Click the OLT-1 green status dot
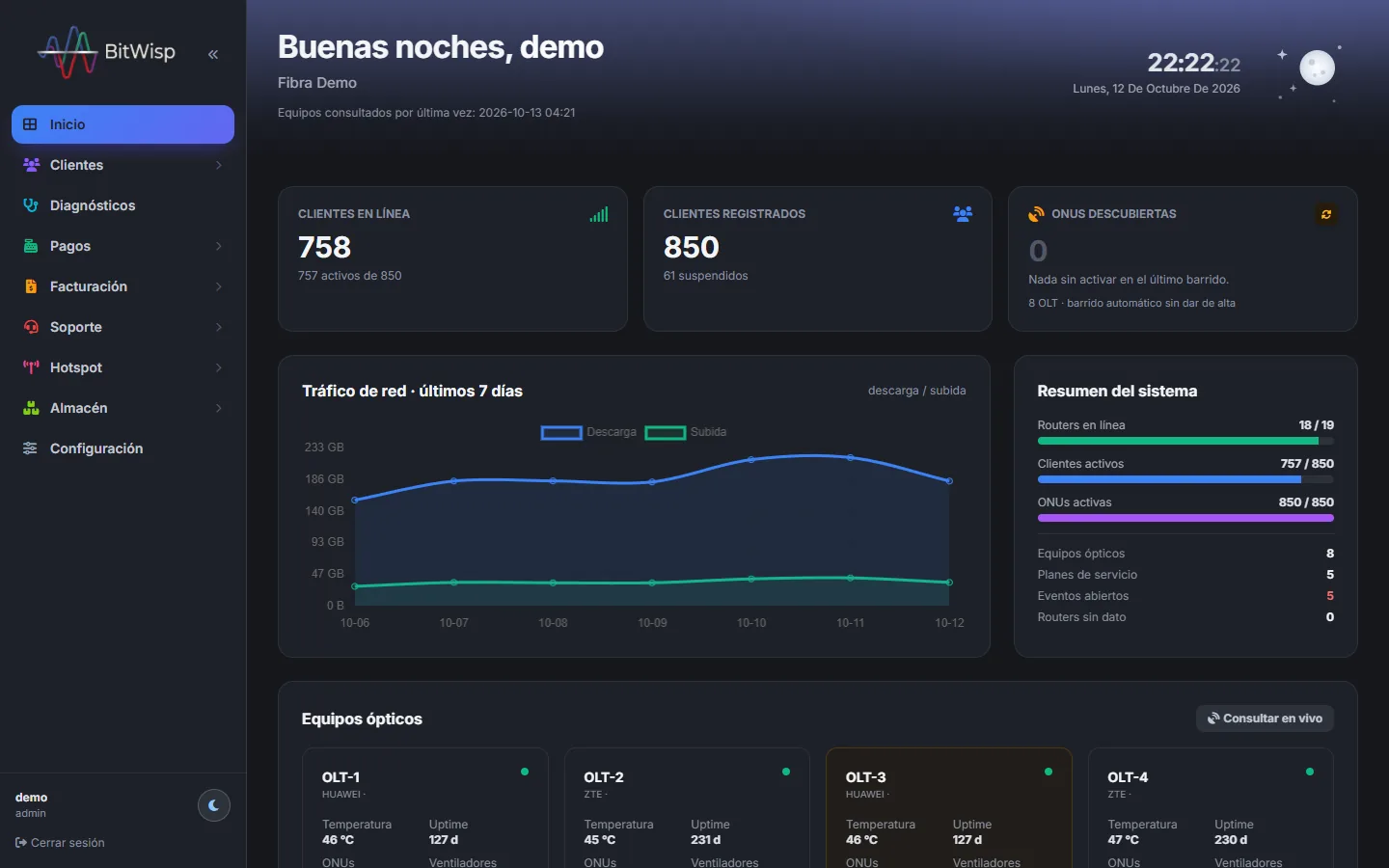 pyautogui.click(x=525, y=772)
